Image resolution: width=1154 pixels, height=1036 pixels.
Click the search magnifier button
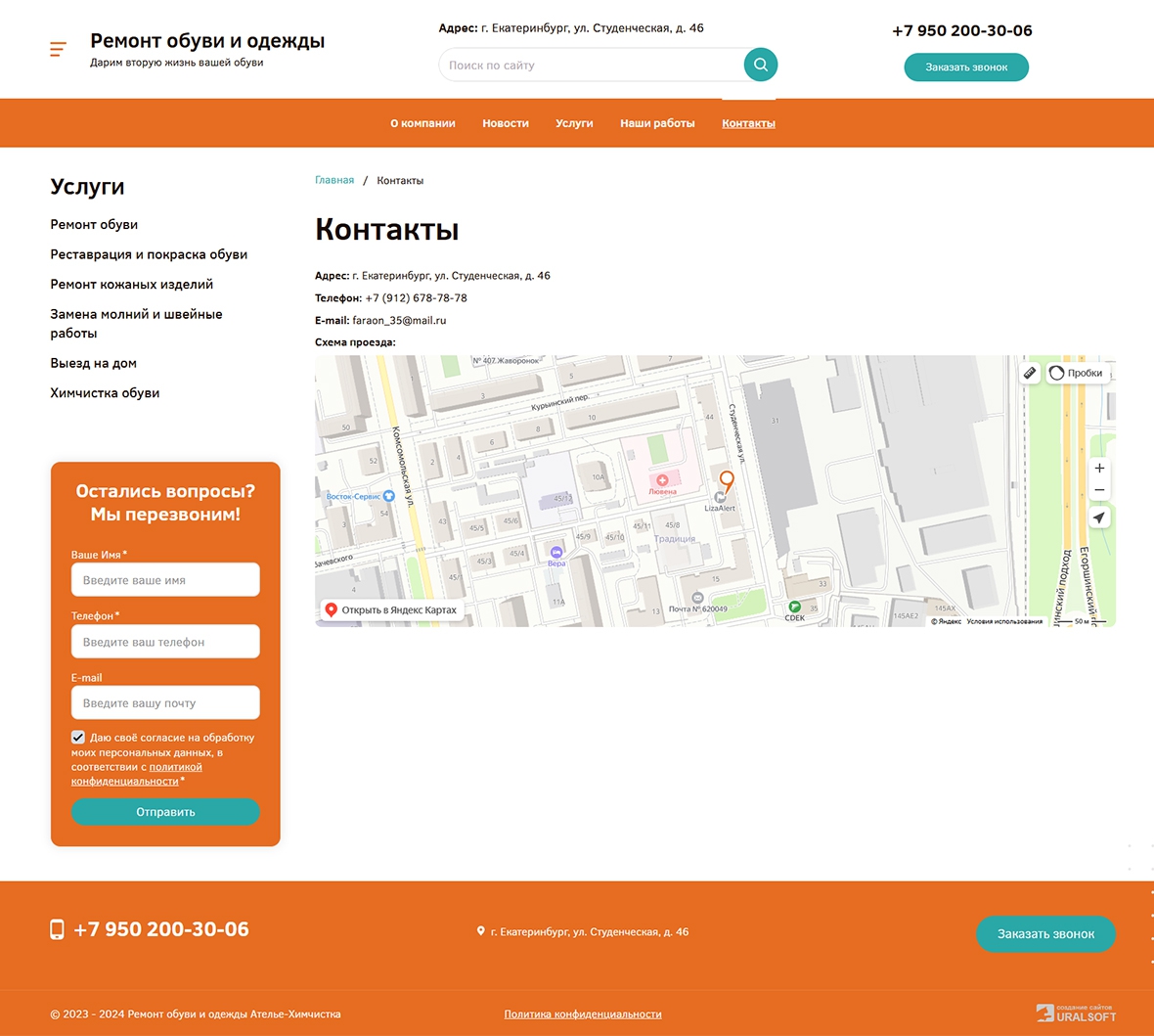[760, 65]
